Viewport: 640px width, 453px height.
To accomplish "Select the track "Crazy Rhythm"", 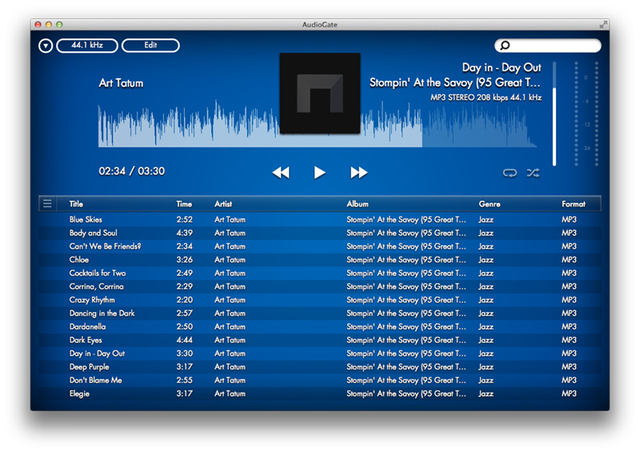I will tap(320, 300).
